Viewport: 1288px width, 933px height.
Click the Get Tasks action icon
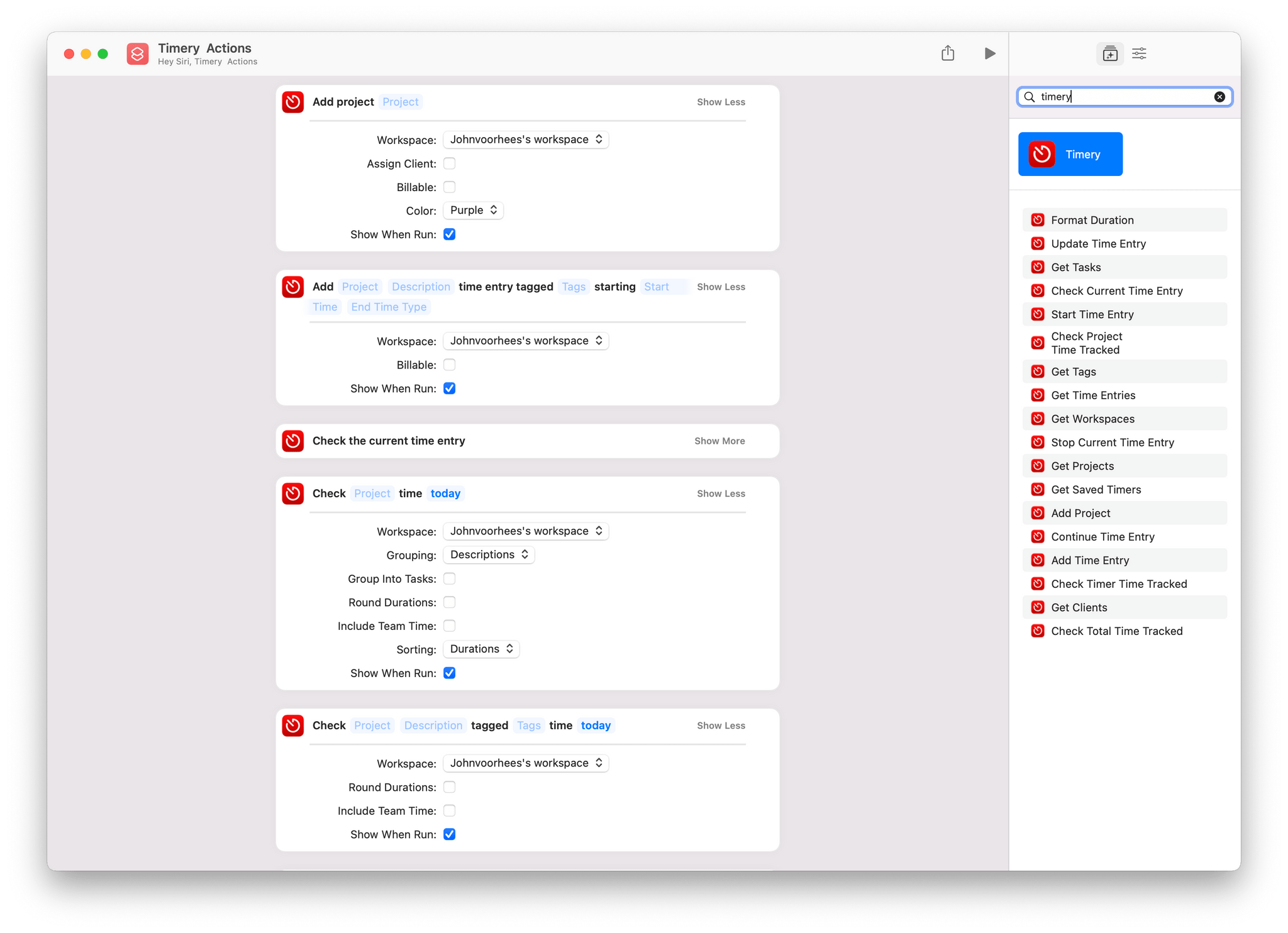[1038, 267]
